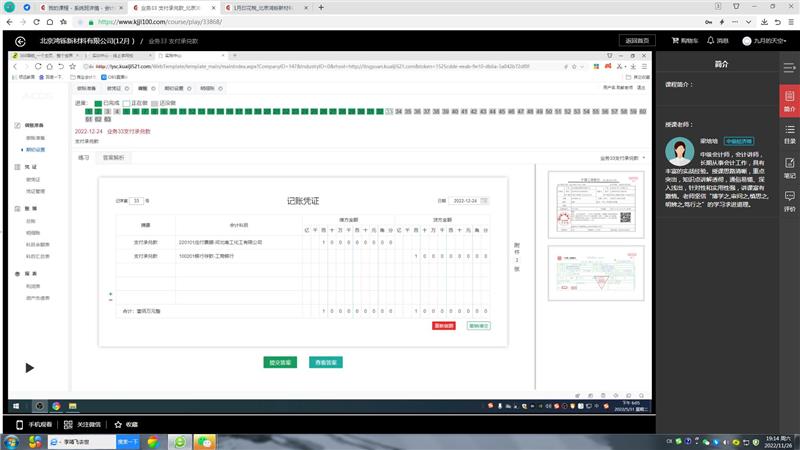Open the top invoice attachment thumbnail

[590, 203]
